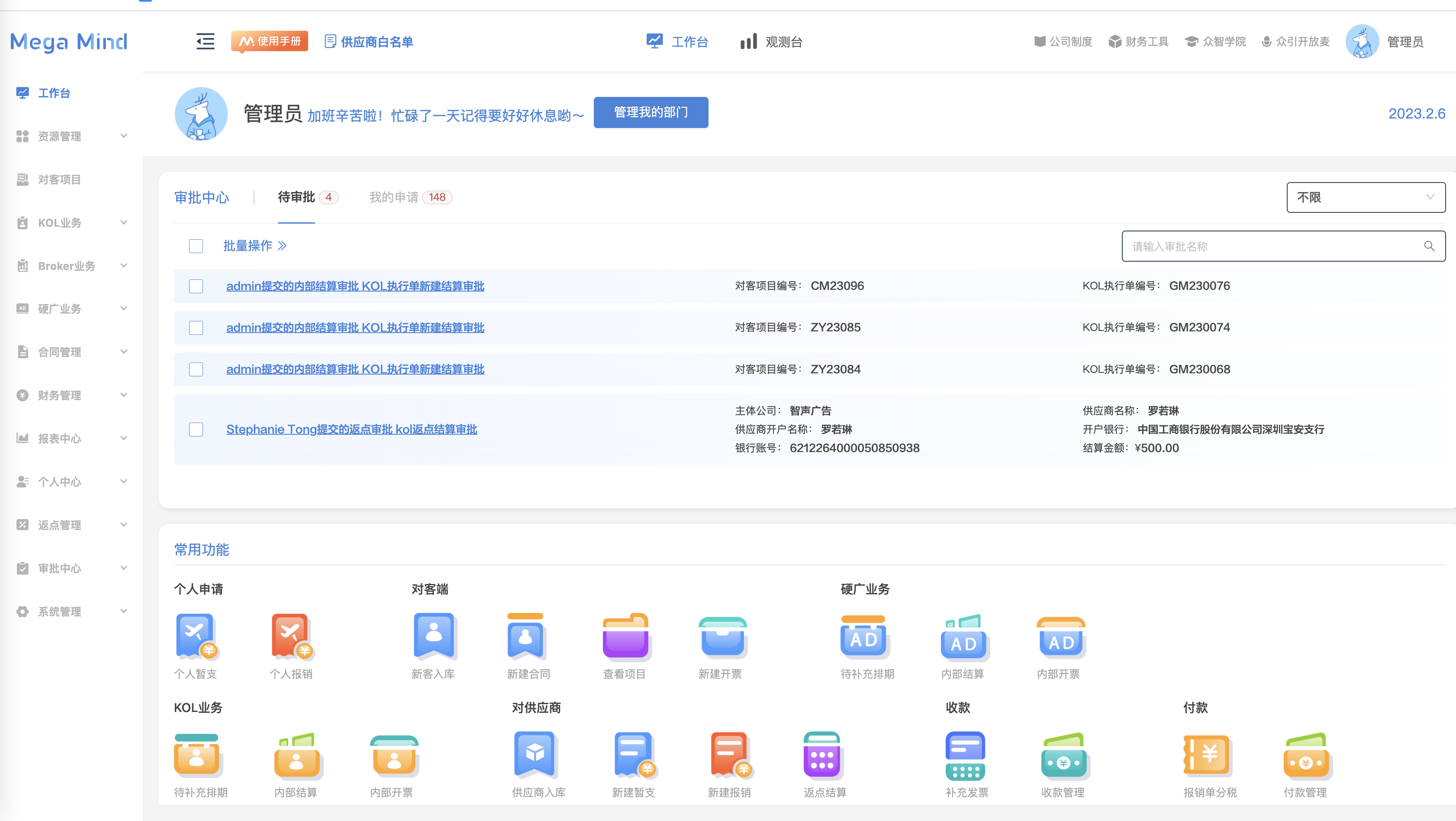Open the approval link for GM230076
The height and width of the screenshot is (821, 1456).
tap(355, 286)
